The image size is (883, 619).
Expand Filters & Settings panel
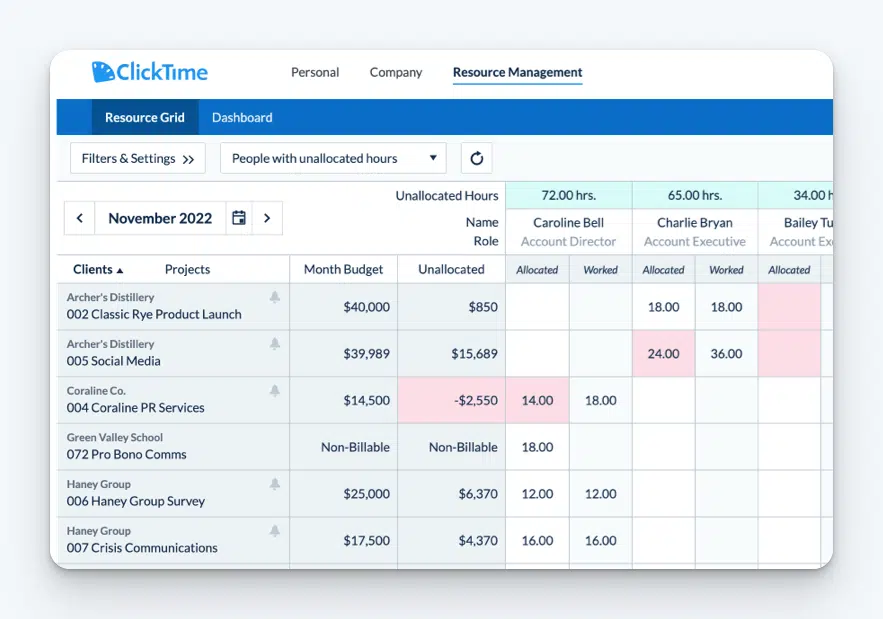138,158
